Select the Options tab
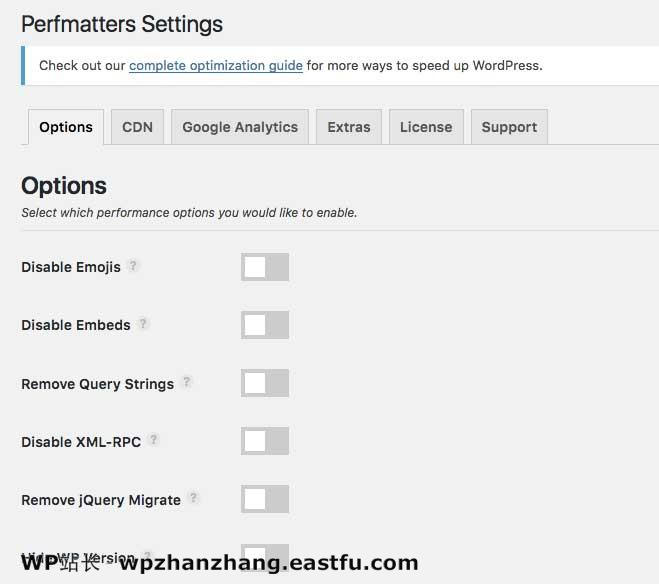Viewport: 659px width, 584px height. click(66, 127)
